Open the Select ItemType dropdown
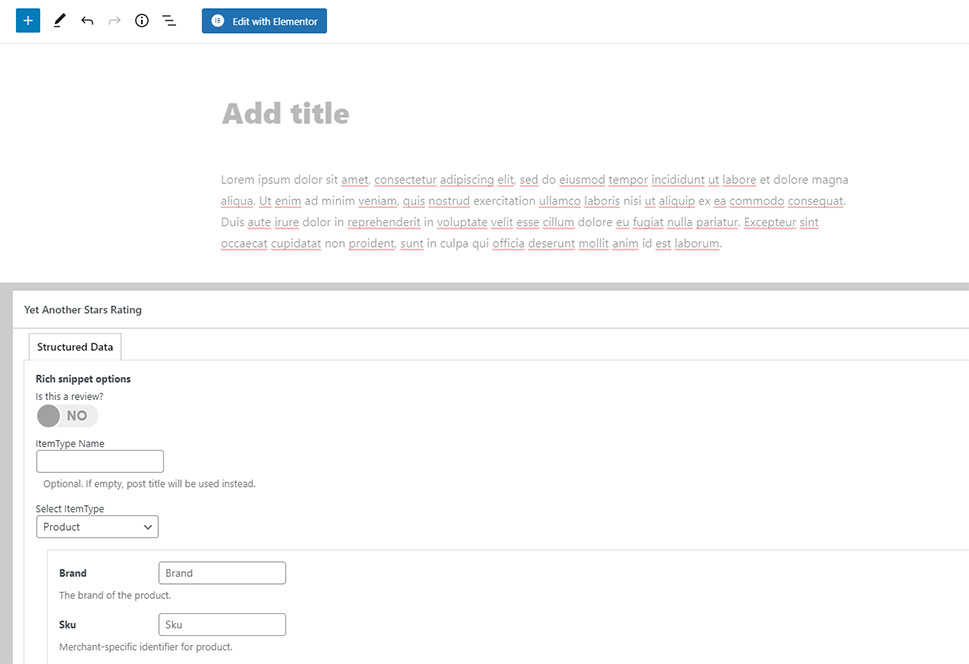The image size is (969, 664). [97, 527]
